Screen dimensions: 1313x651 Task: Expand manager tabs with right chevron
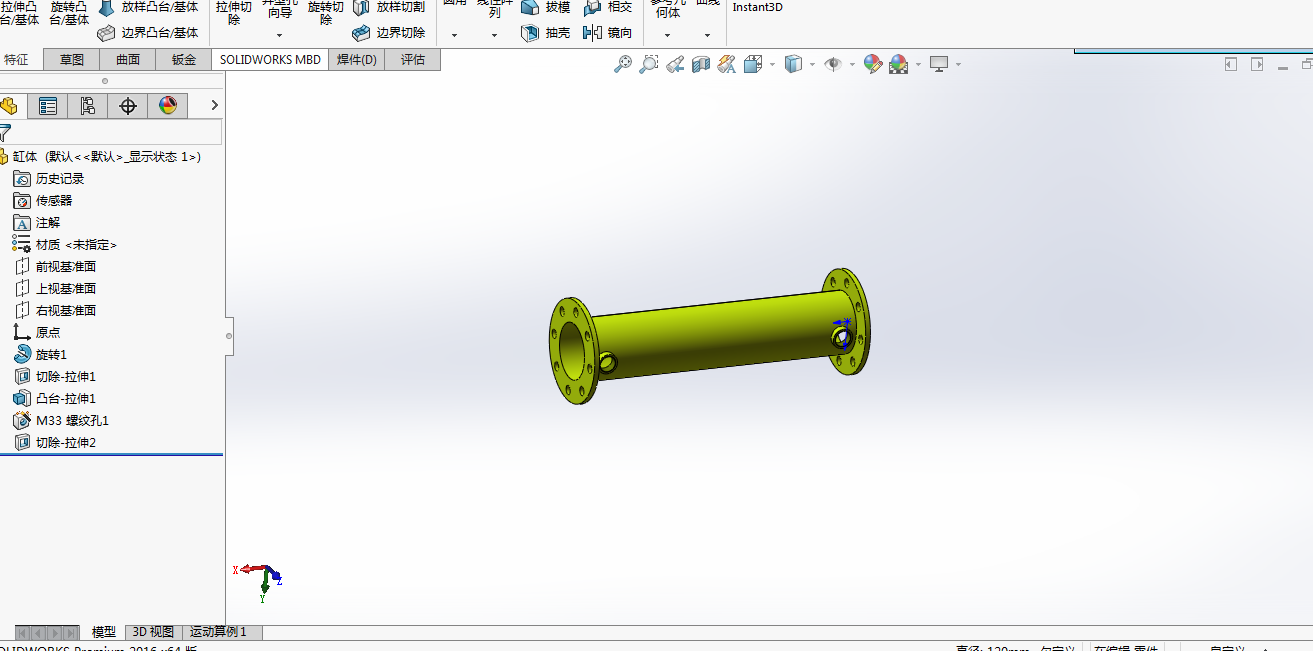[x=213, y=105]
